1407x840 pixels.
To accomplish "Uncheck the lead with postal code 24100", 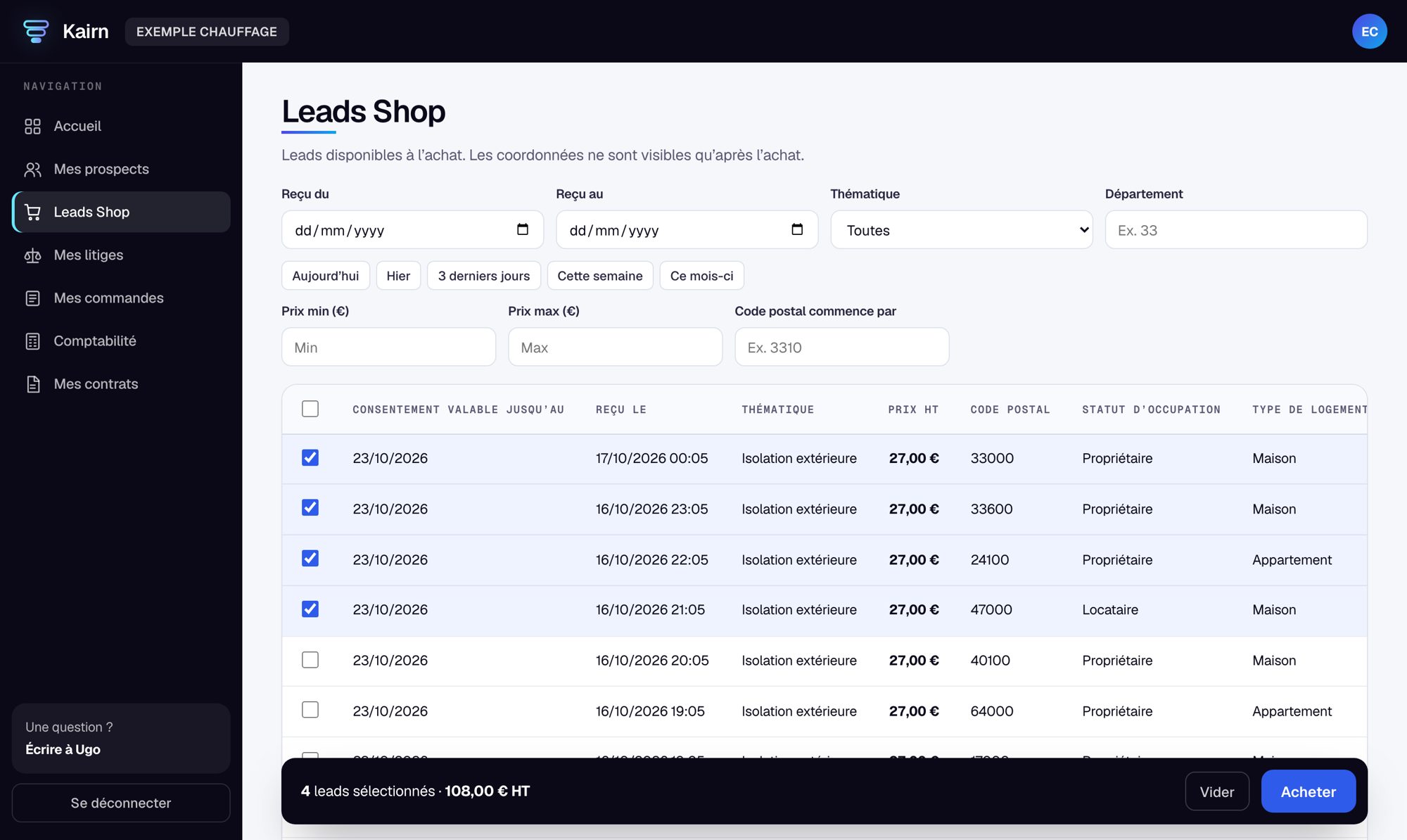I will click(x=310, y=559).
